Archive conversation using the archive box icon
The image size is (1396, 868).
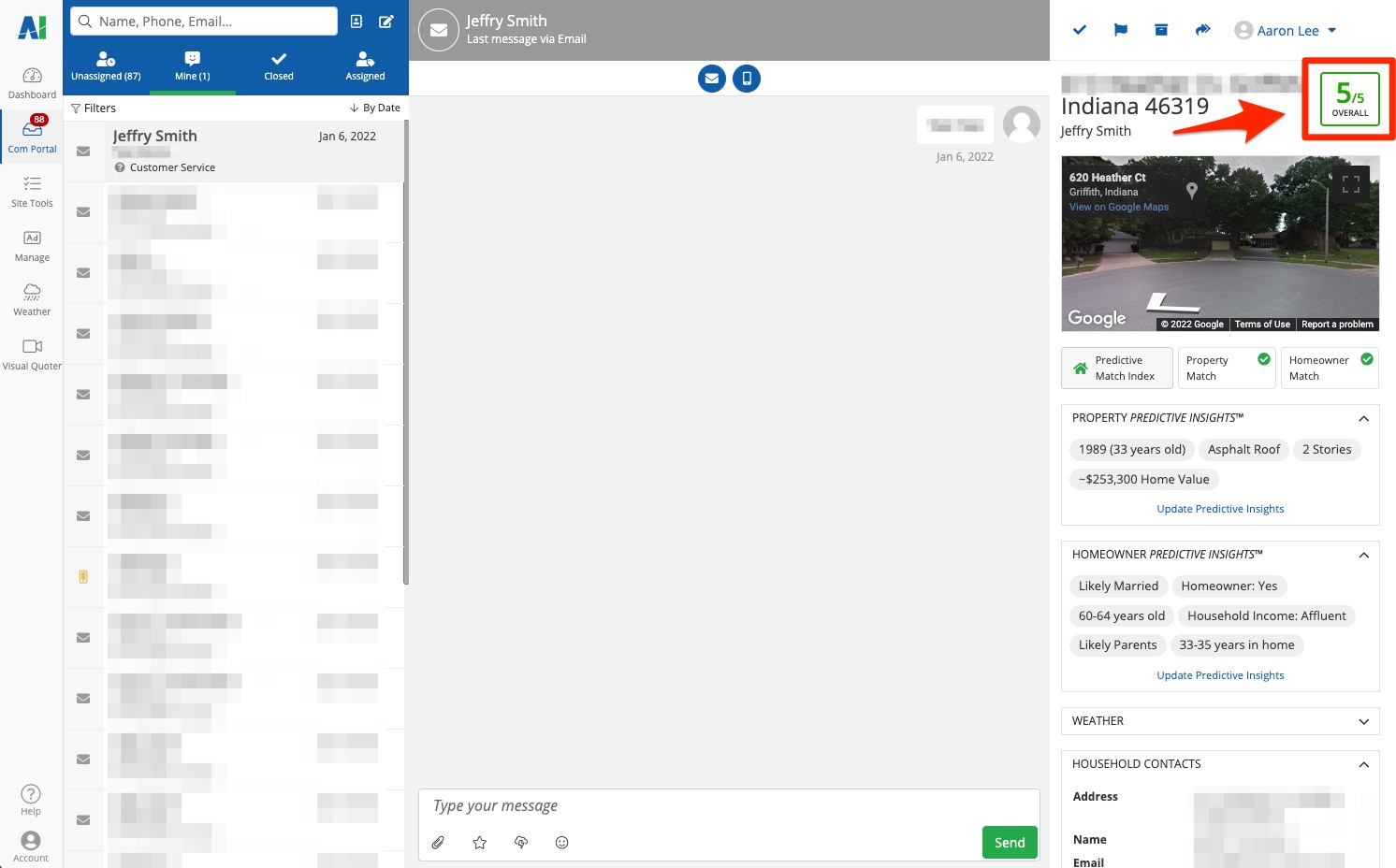click(1161, 30)
